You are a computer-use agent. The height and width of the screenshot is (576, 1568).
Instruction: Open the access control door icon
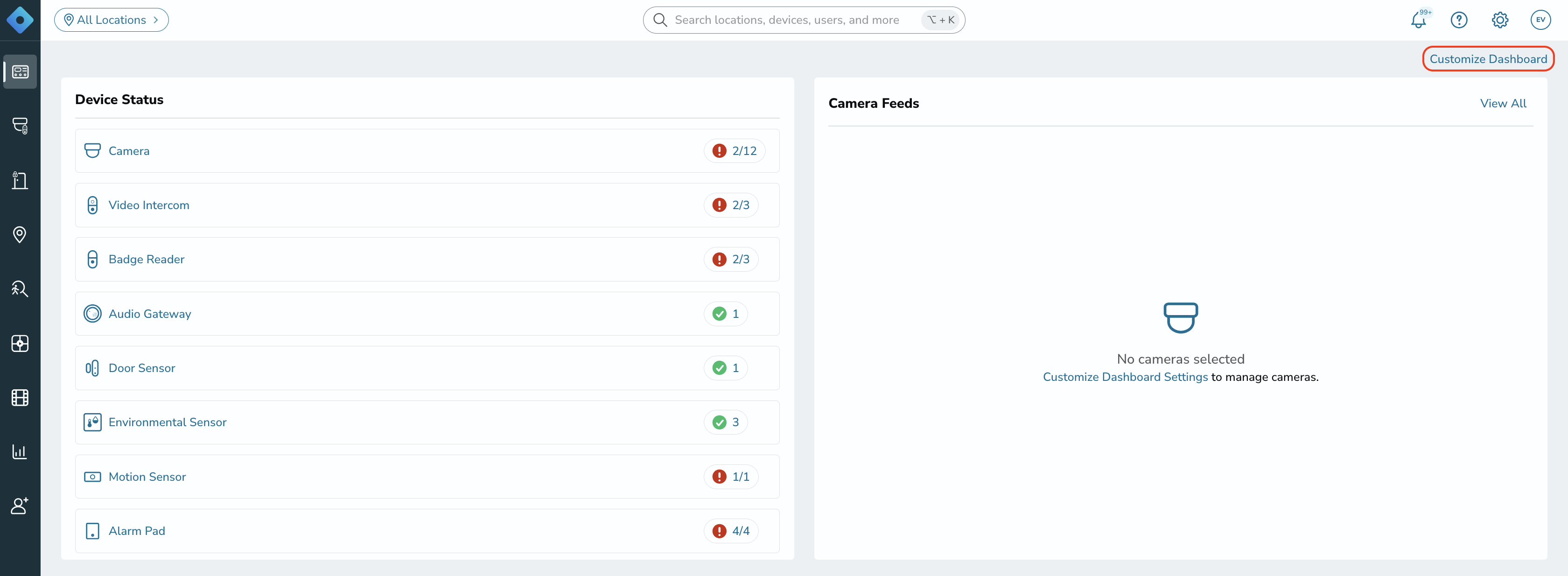click(20, 180)
